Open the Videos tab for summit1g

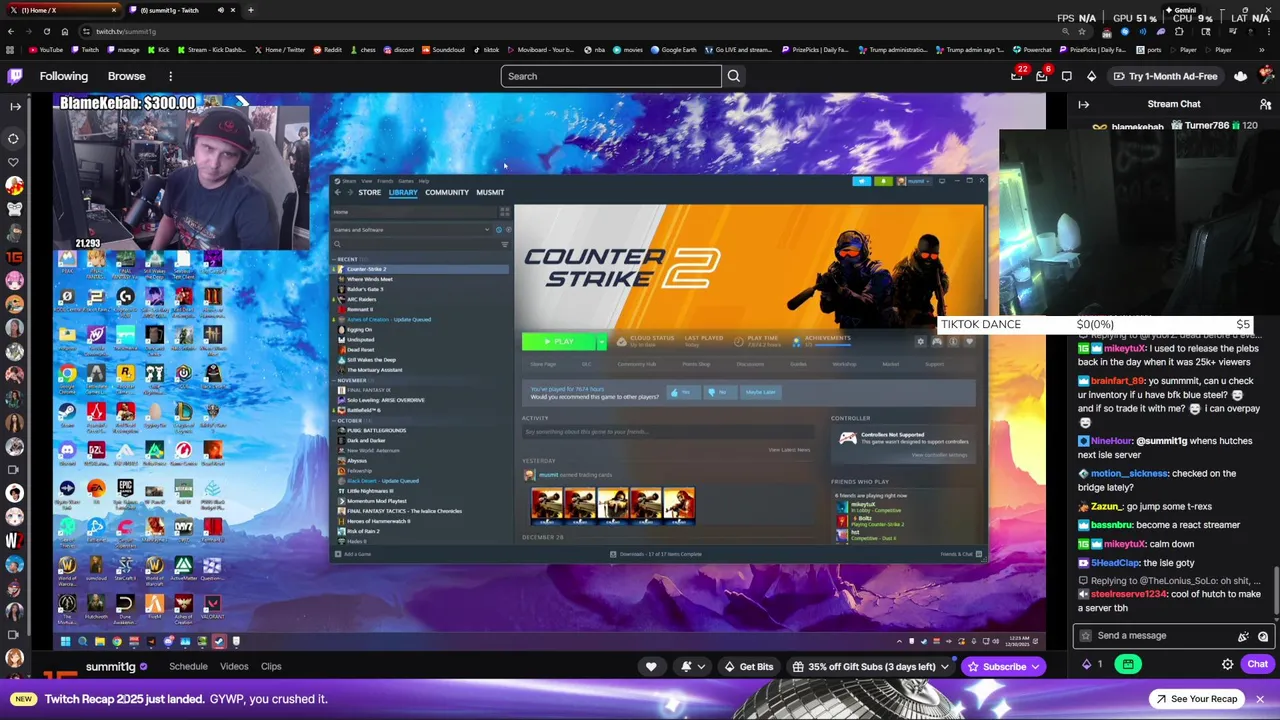pos(234,666)
